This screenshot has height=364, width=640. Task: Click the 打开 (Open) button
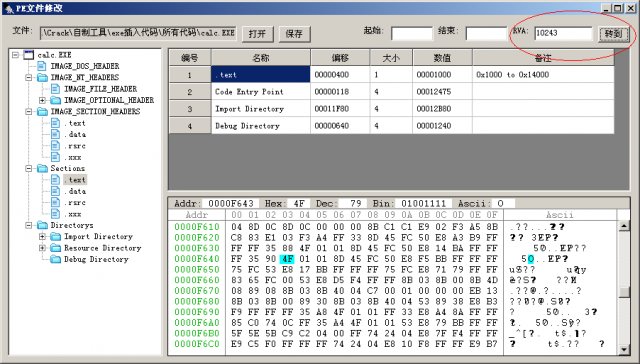click(258, 34)
